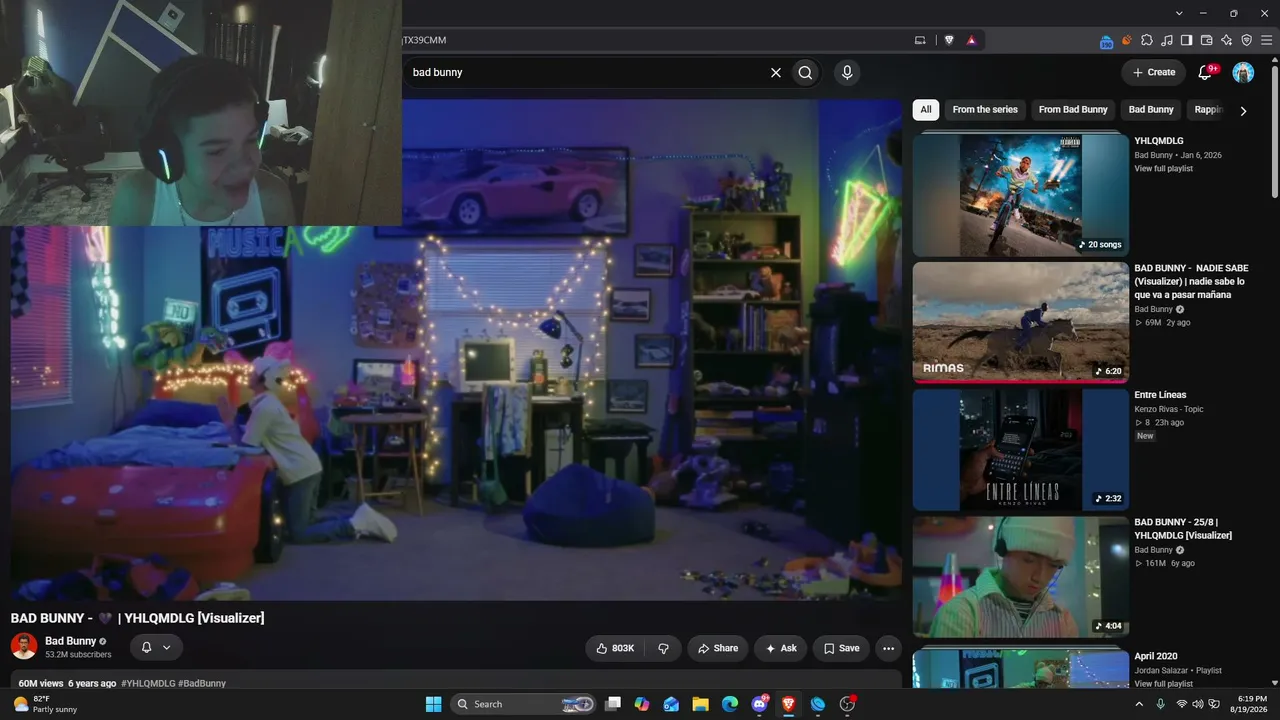
Task: Click the YouTube page scrollbar
Action: pos(1274,130)
